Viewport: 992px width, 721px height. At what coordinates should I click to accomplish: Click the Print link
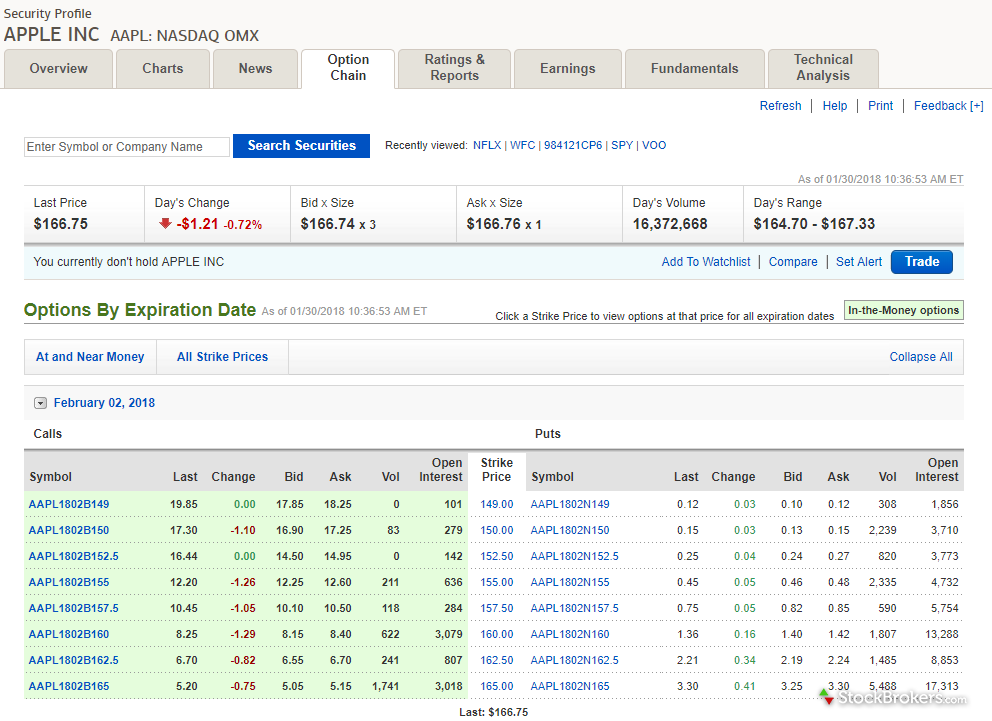point(880,106)
